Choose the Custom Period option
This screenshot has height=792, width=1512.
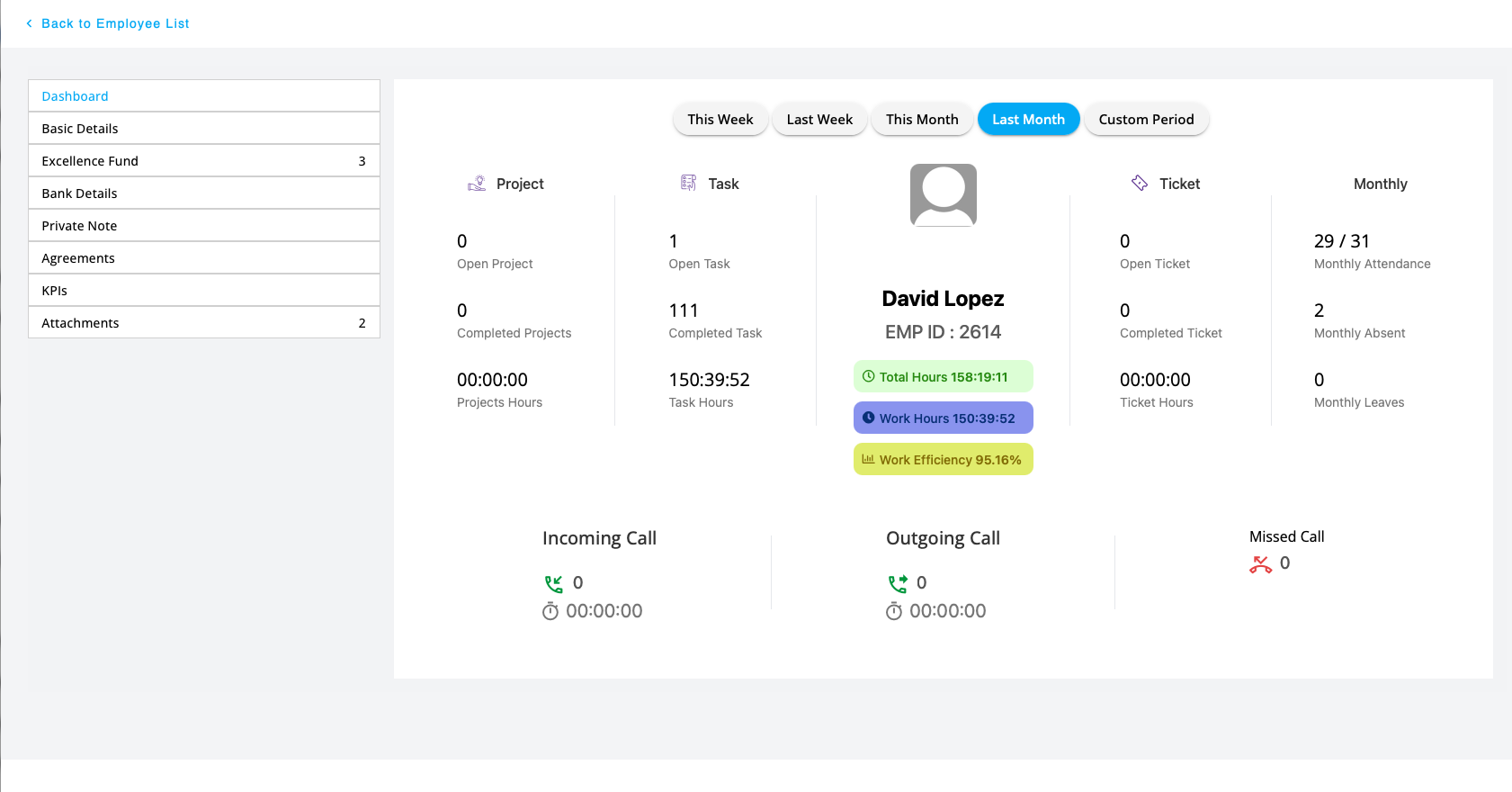tap(1145, 120)
